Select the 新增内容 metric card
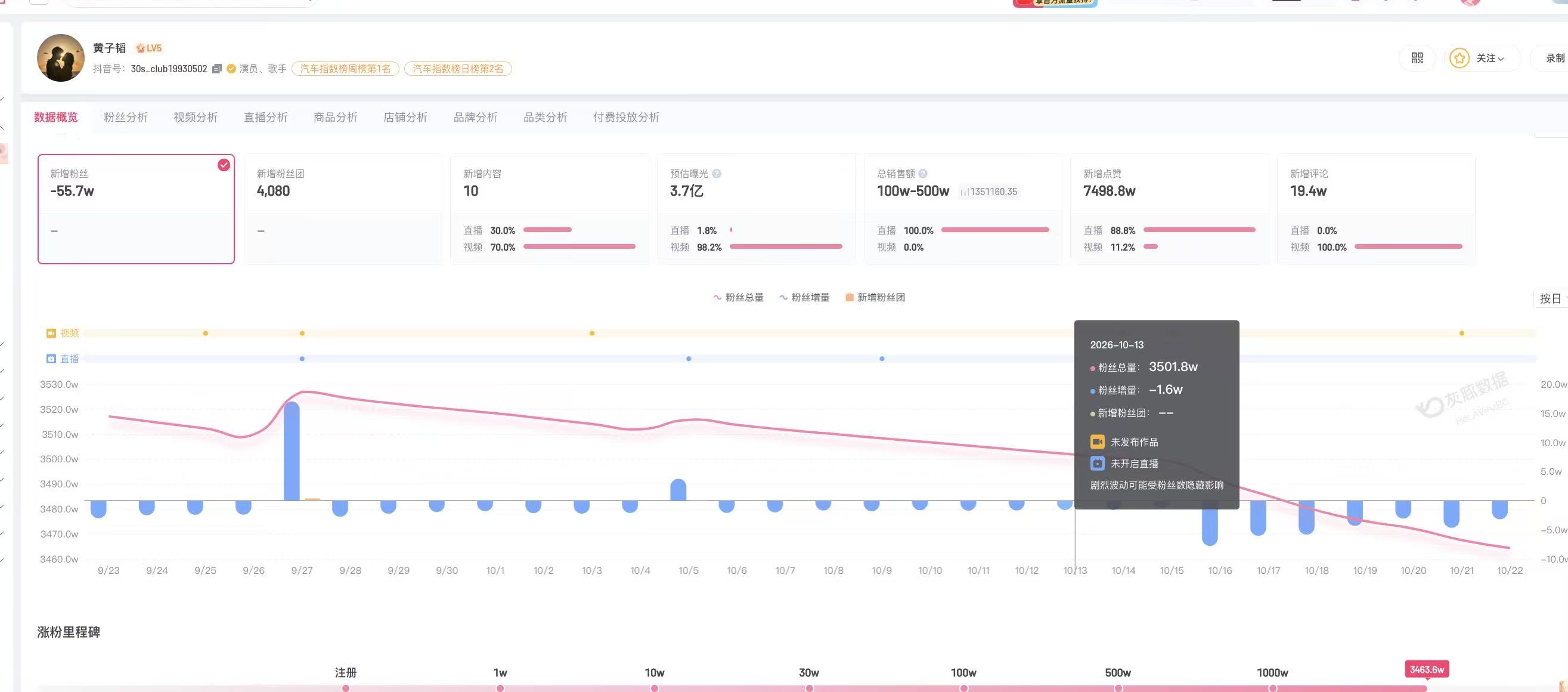 point(550,209)
